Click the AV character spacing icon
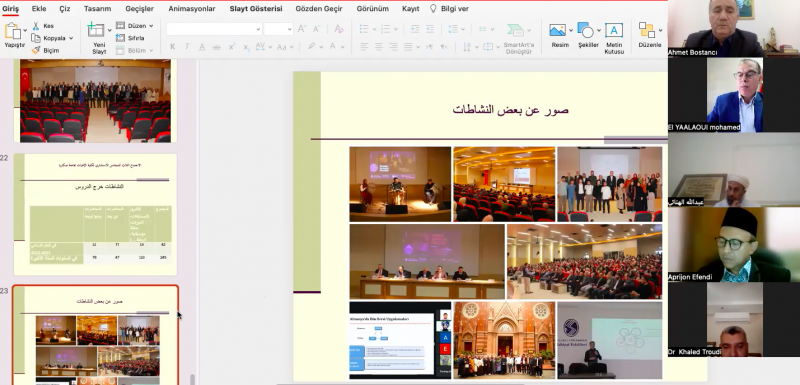The height and width of the screenshot is (385, 800). [x=260, y=46]
